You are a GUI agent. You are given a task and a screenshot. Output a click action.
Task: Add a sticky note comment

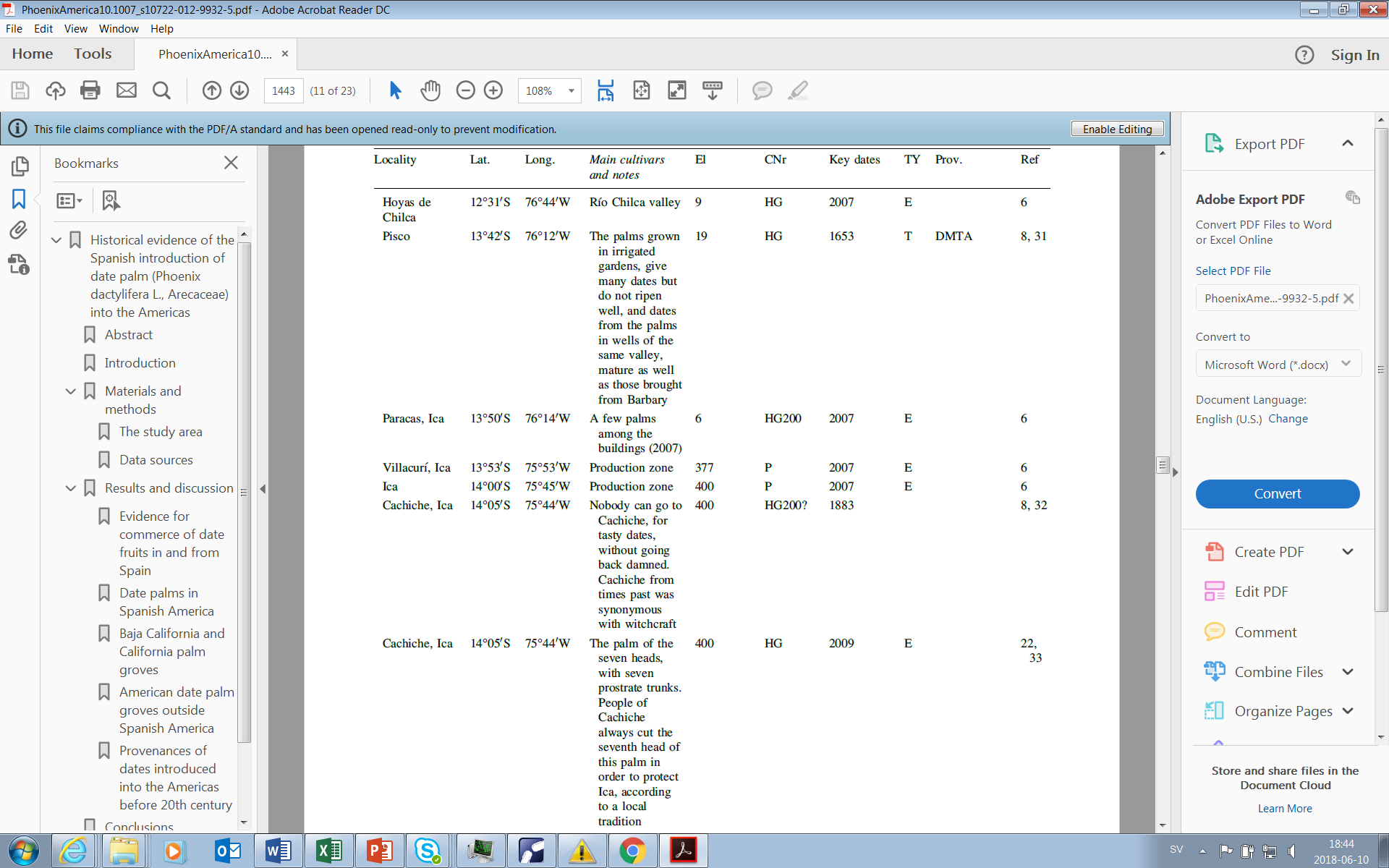click(x=762, y=90)
